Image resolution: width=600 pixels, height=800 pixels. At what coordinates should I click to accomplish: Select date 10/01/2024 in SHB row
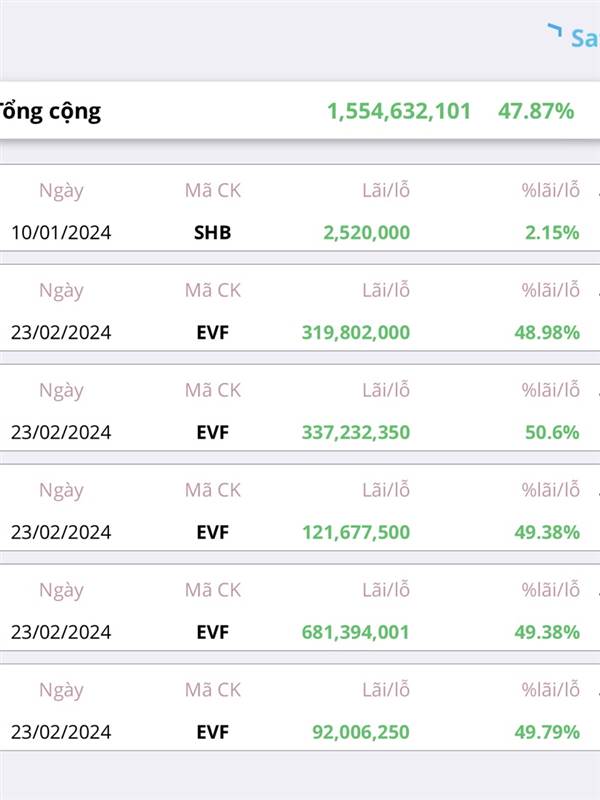pos(61,233)
